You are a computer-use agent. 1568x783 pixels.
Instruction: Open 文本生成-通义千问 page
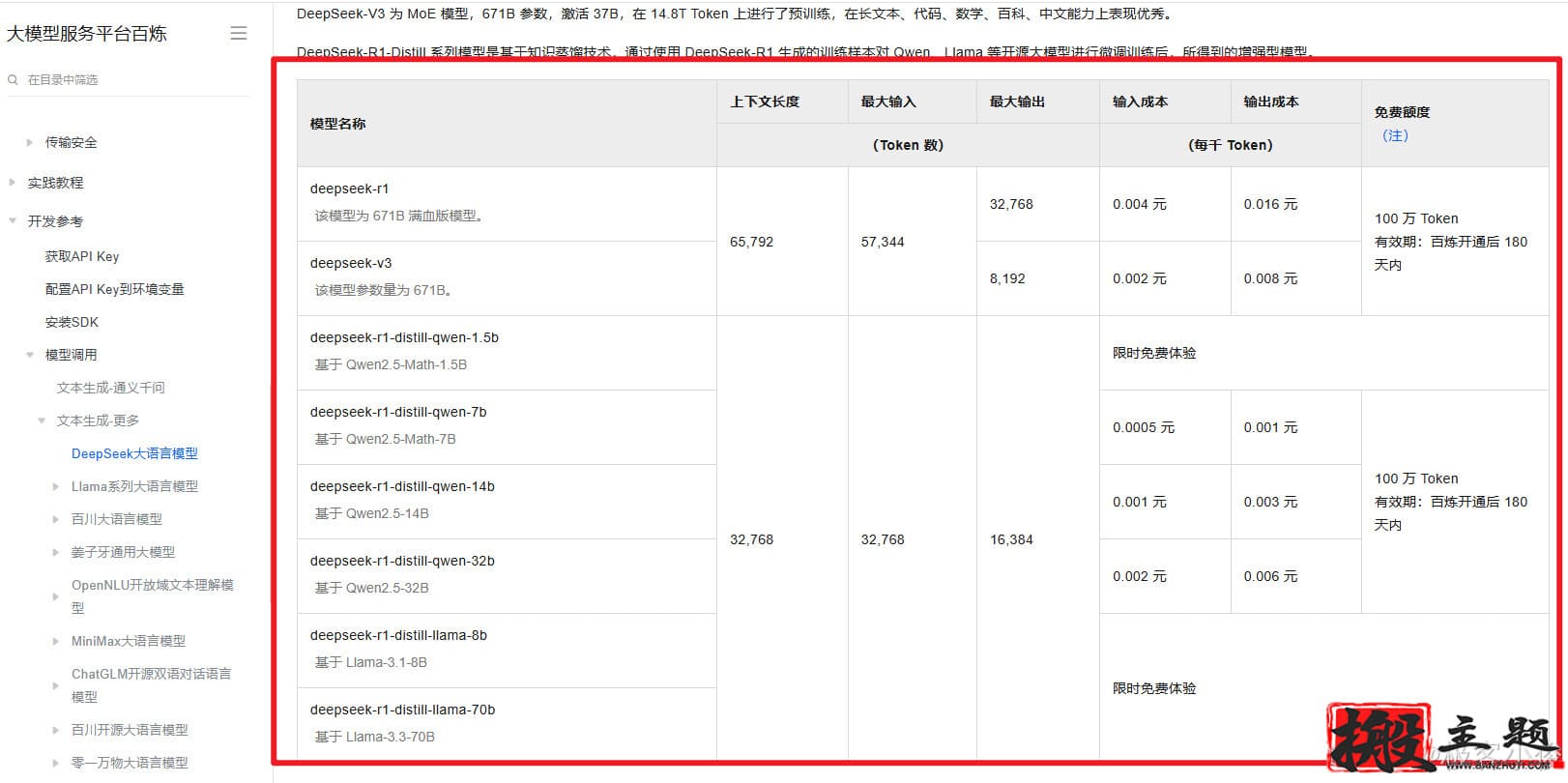(110, 388)
